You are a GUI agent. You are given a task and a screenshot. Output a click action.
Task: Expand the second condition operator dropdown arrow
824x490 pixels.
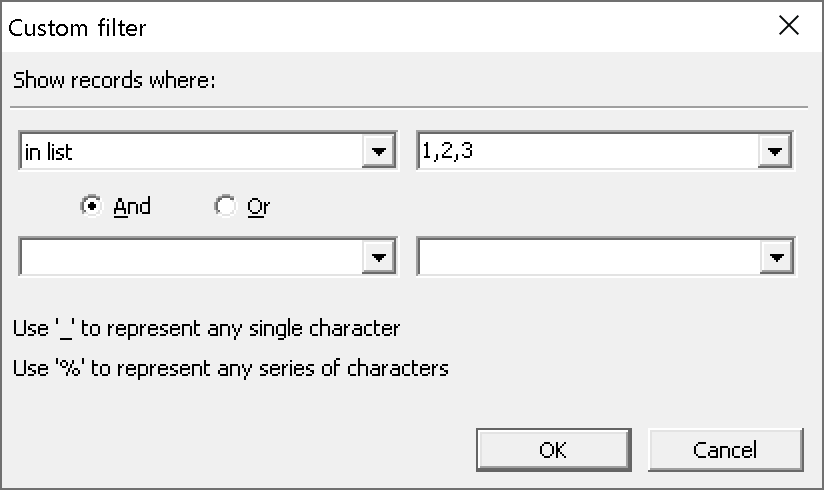coord(378,257)
